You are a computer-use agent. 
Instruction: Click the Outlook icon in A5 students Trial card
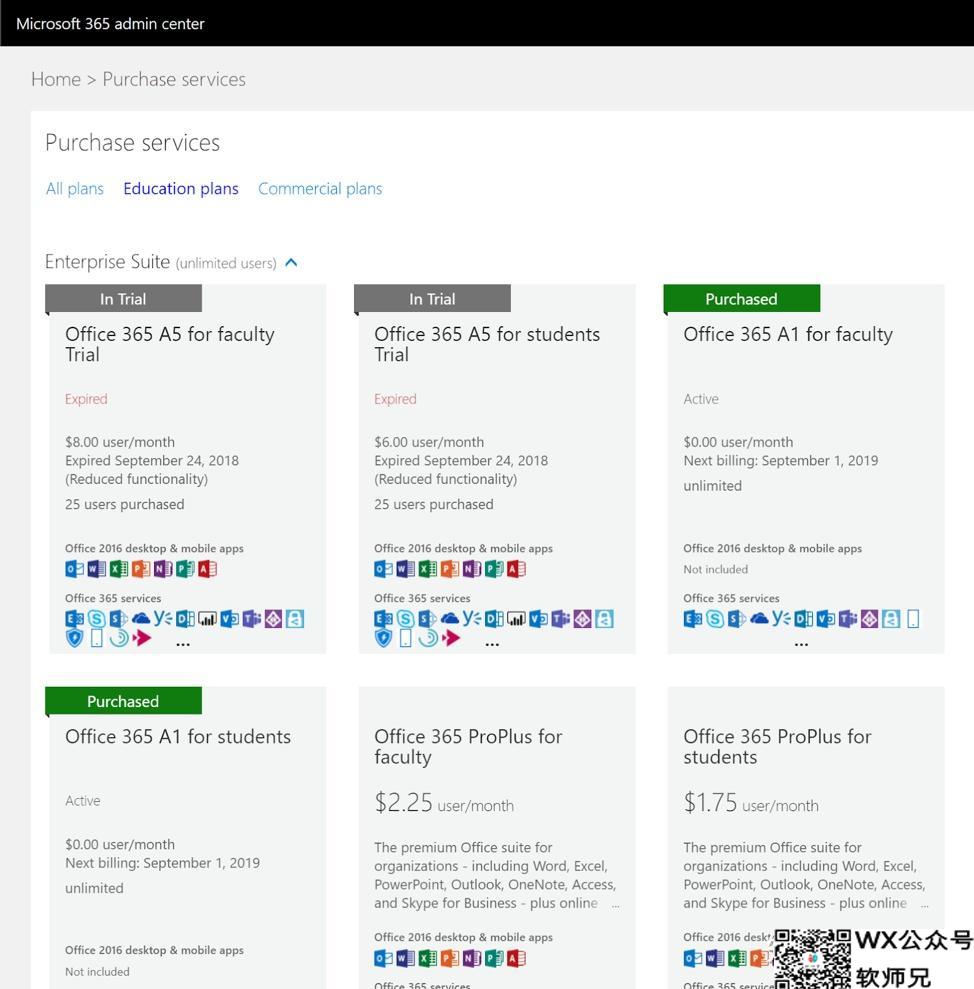pyautogui.click(x=384, y=569)
